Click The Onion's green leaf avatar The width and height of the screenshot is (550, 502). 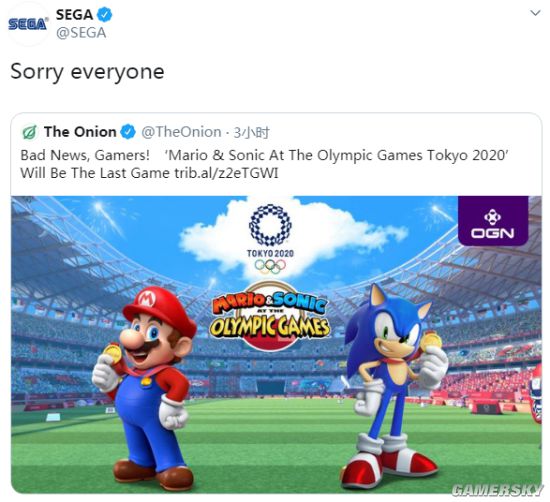29,132
